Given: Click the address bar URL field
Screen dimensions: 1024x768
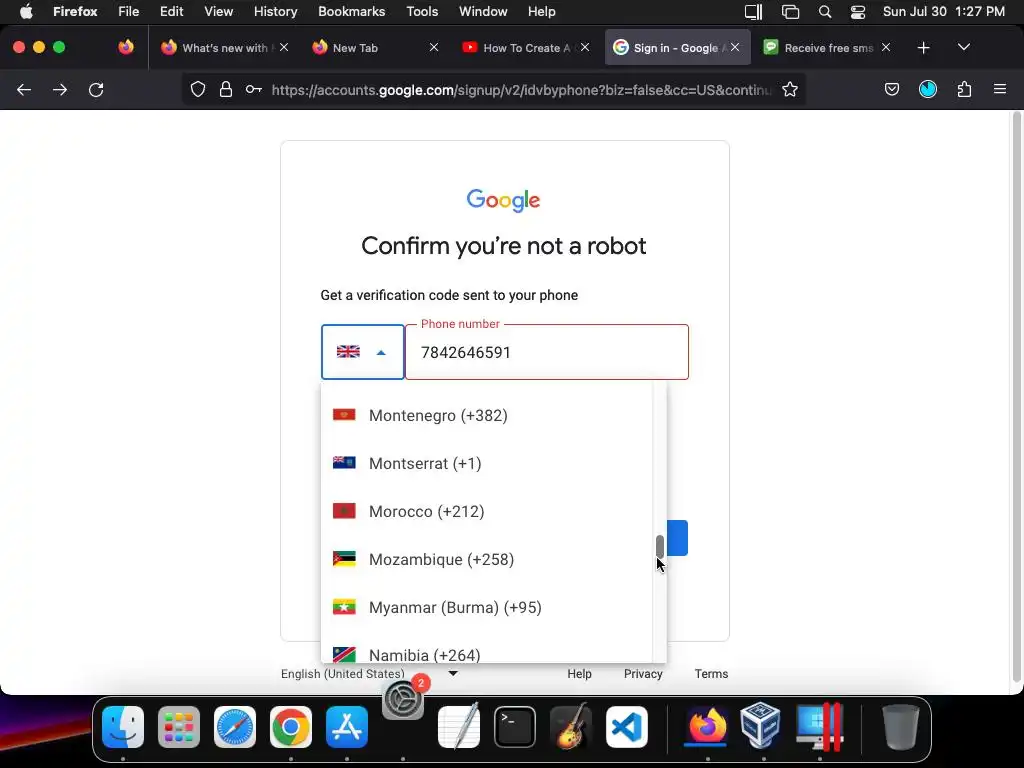Looking at the screenshot, I should point(520,89).
